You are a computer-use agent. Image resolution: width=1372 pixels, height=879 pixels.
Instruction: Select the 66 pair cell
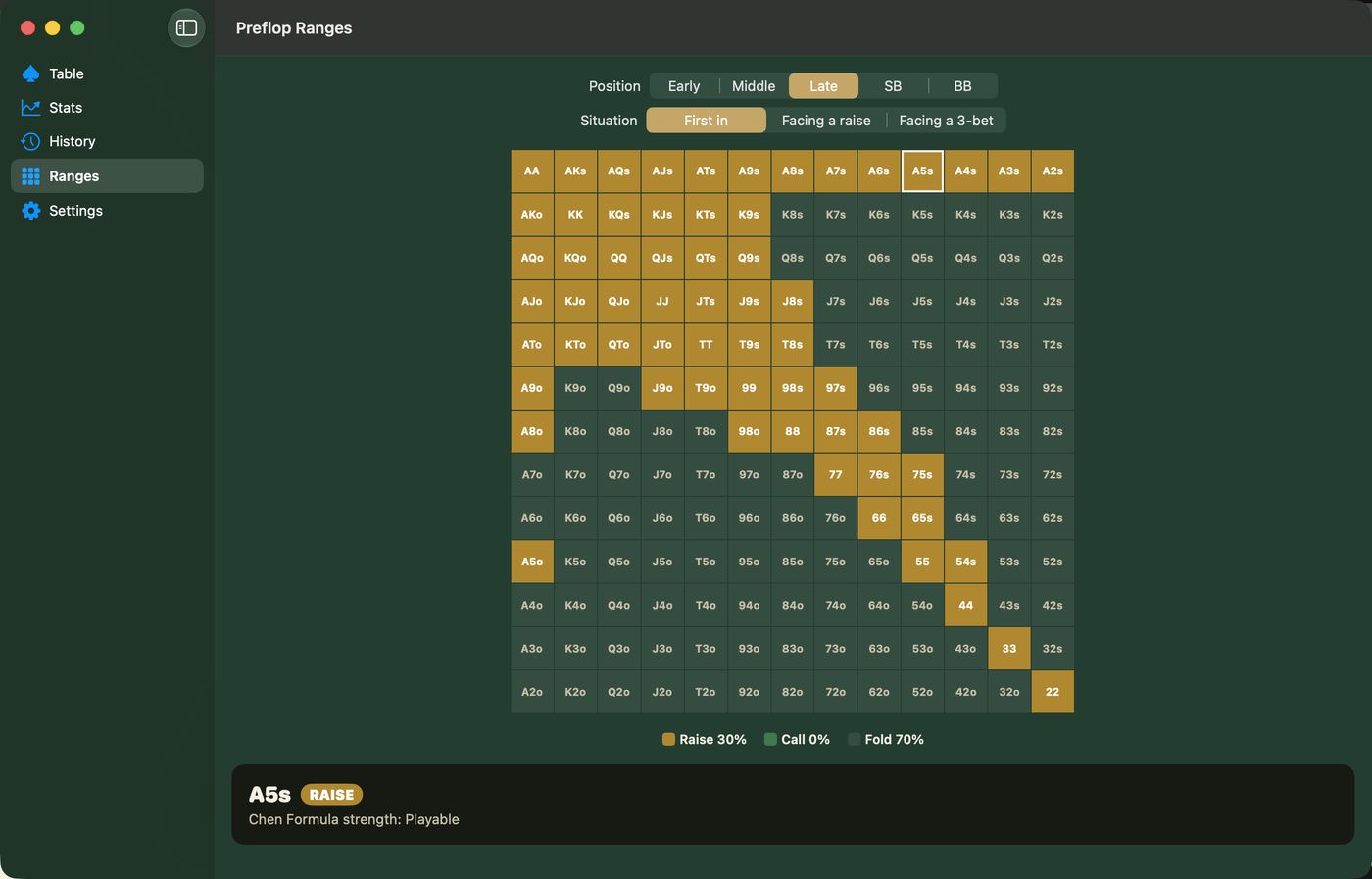coord(879,518)
